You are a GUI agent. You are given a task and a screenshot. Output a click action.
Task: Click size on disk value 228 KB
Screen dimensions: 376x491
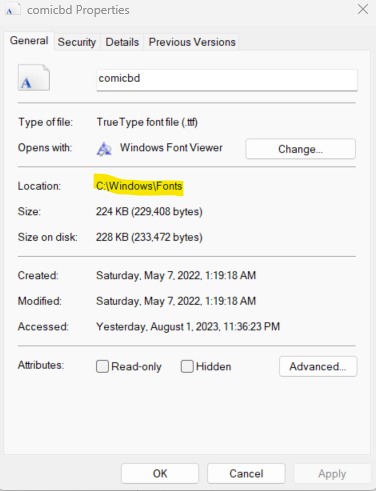coord(149,237)
